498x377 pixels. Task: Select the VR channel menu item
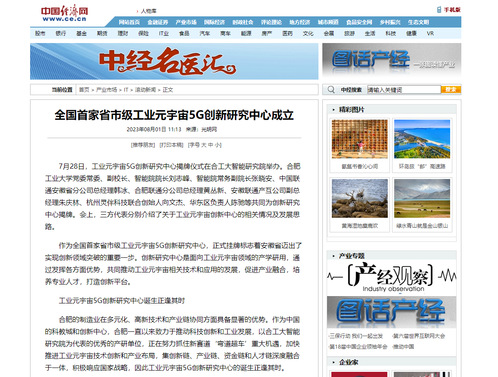coord(430,33)
